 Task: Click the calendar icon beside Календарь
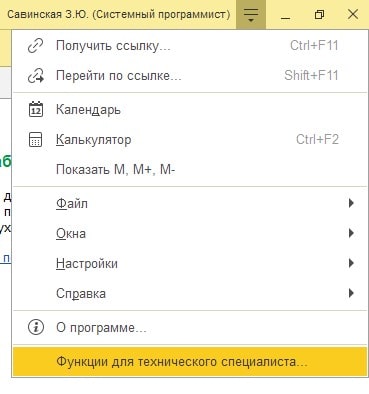pyautogui.click(x=36, y=109)
